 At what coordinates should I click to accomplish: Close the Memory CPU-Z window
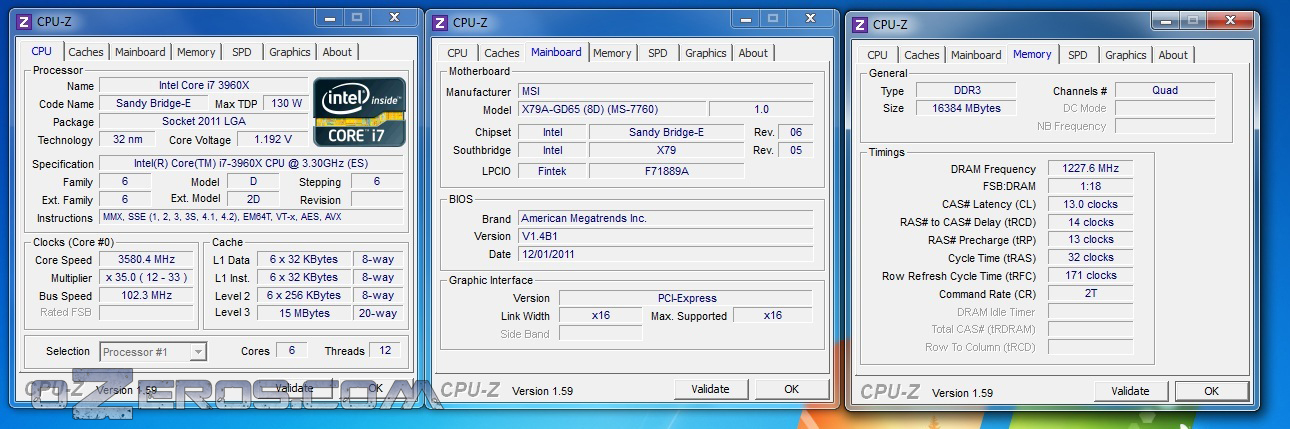click(1229, 20)
